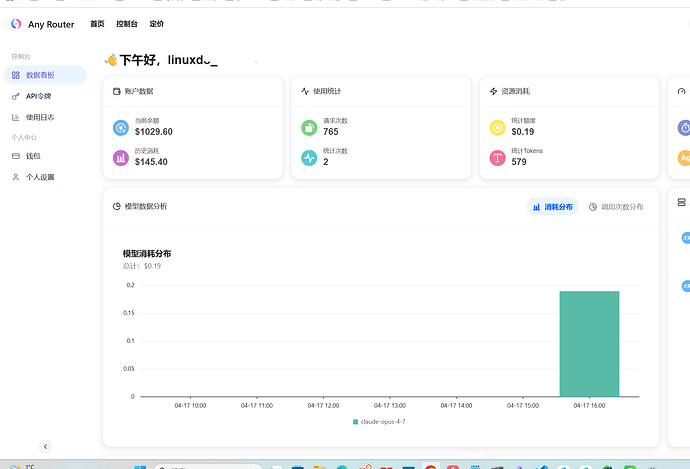Click the Any Router logo icon
This screenshot has height=469, width=690.
pyautogui.click(x=16, y=24)
